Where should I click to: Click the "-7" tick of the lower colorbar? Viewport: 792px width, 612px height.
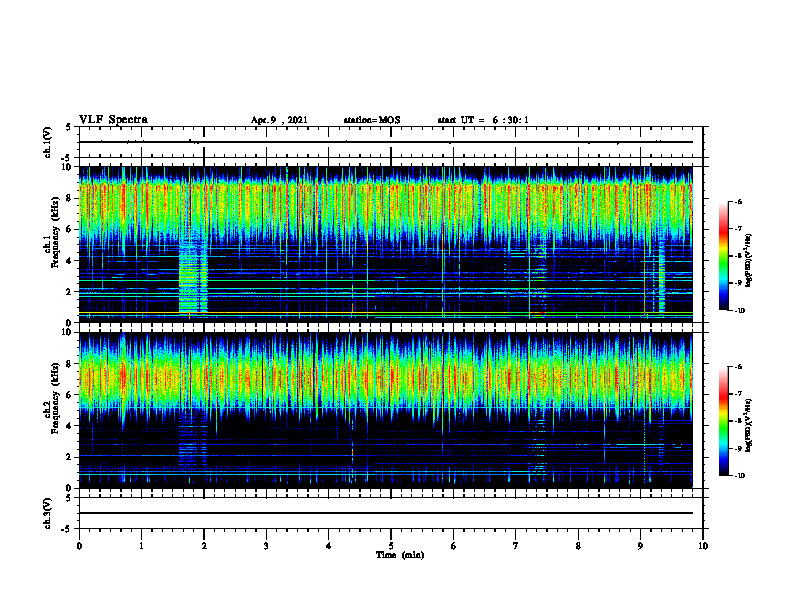point(738,394)
